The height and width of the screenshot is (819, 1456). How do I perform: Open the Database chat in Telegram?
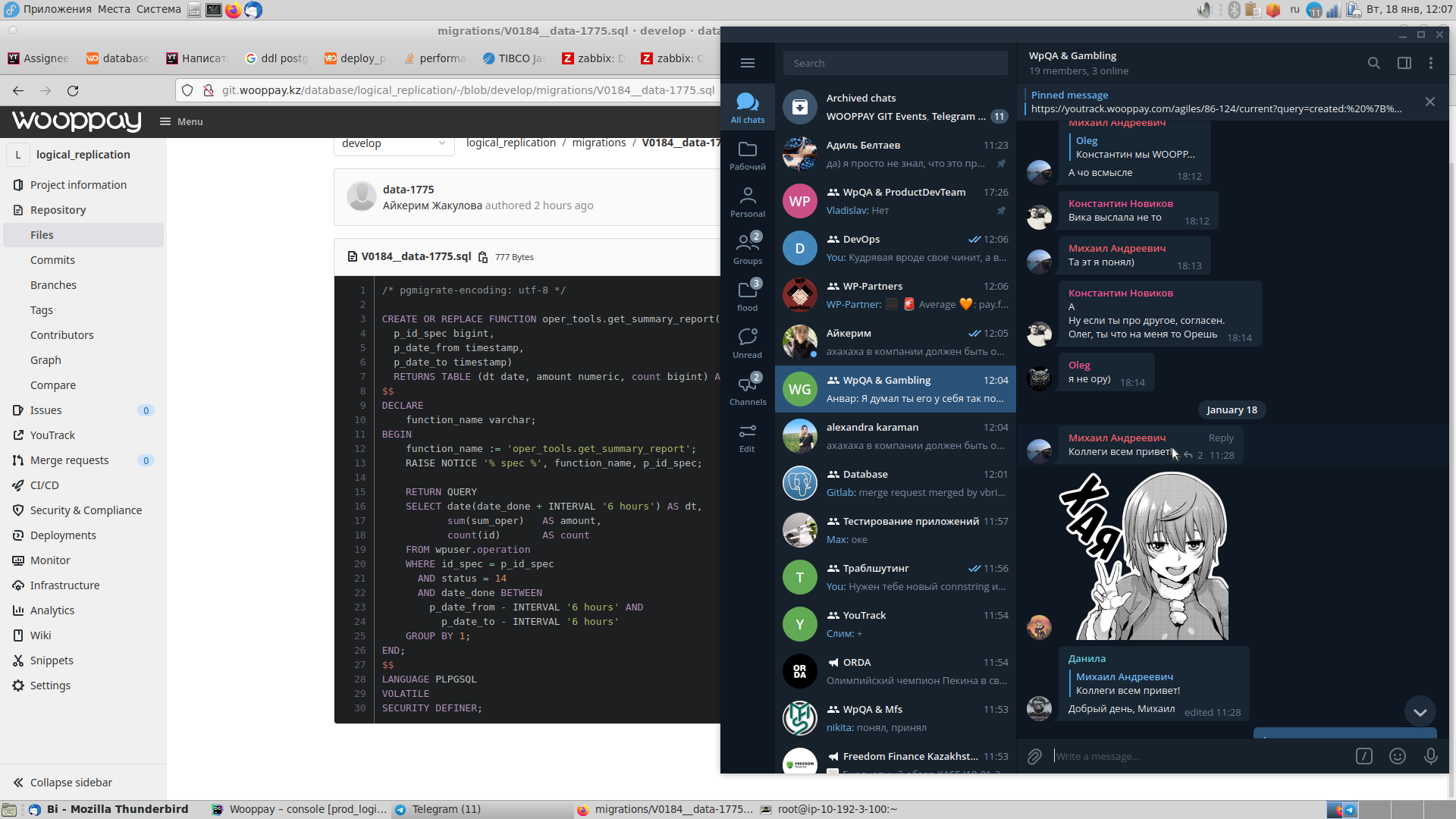pyautogui.click(x=895, y=483)
